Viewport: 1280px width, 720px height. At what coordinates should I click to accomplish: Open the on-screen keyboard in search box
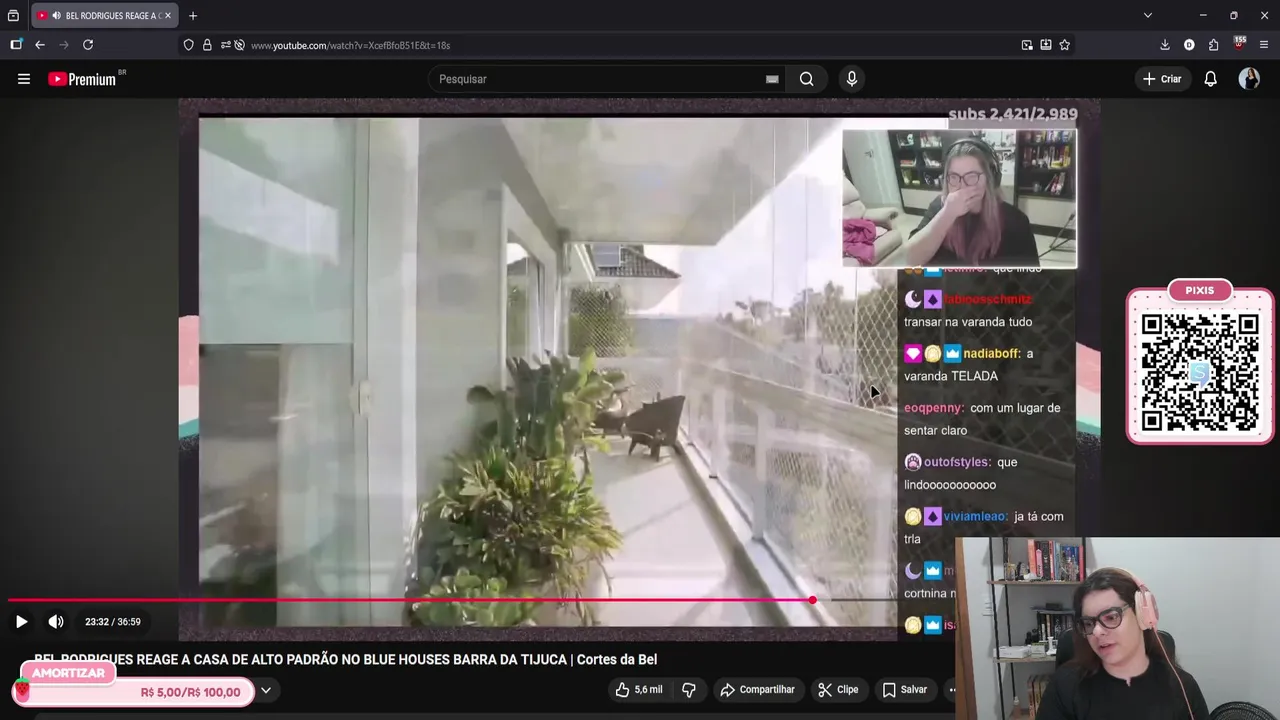[x=772, y=79]
